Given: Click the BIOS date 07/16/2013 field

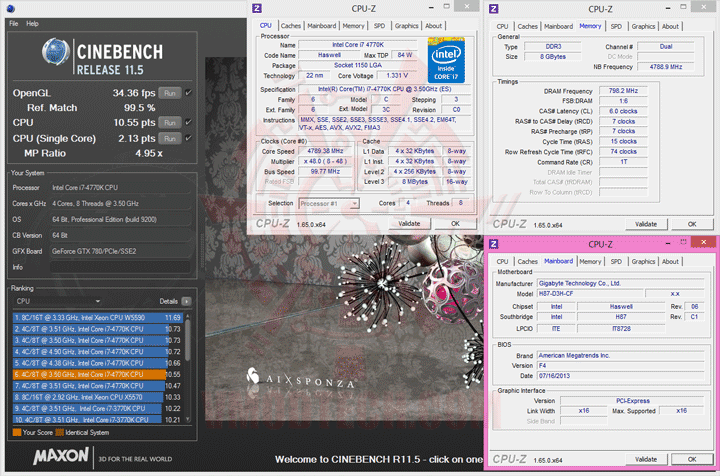Looking at the screenshot, I should [x=620, y=375].
